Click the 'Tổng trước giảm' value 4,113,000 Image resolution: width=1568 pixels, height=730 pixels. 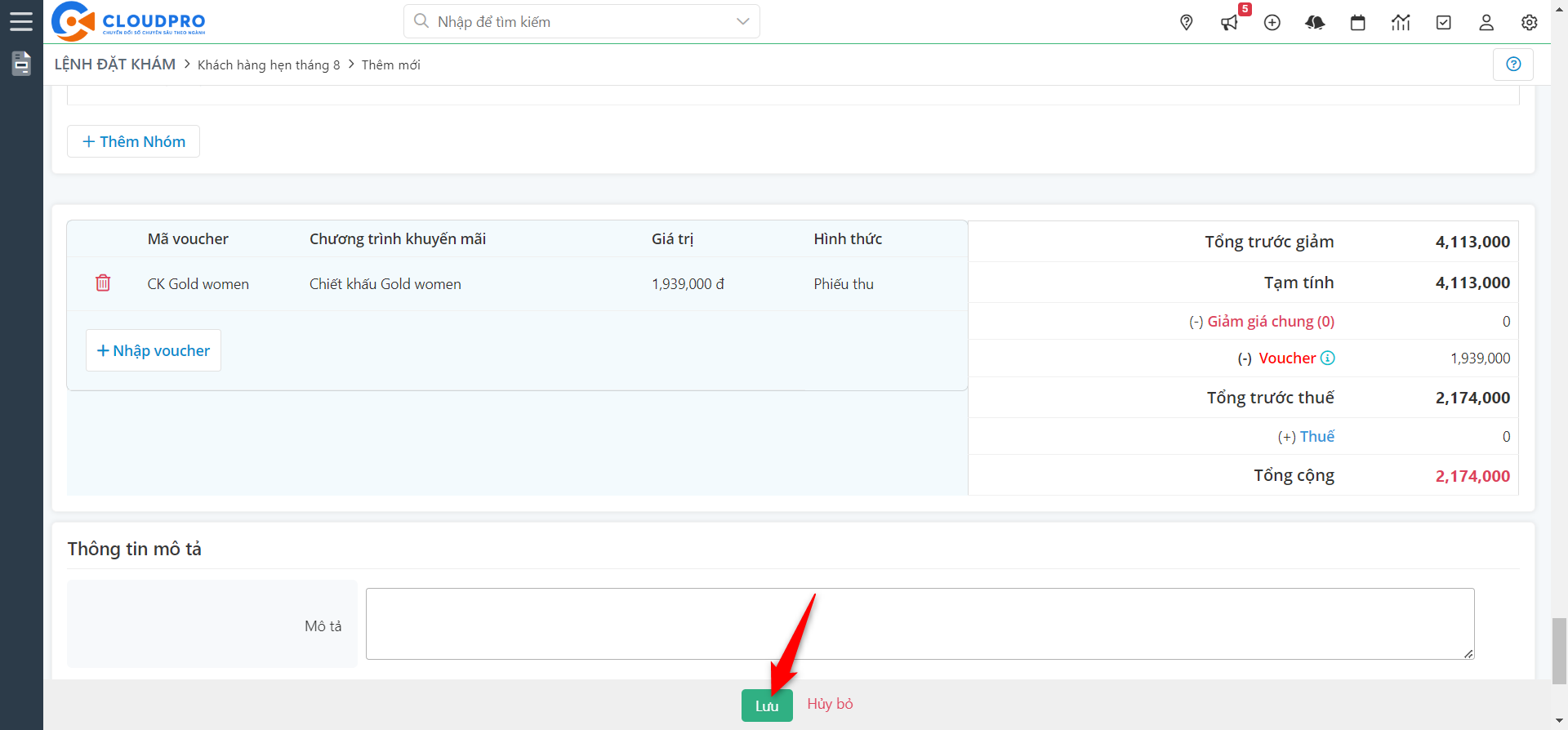[x=1472, y=242]
